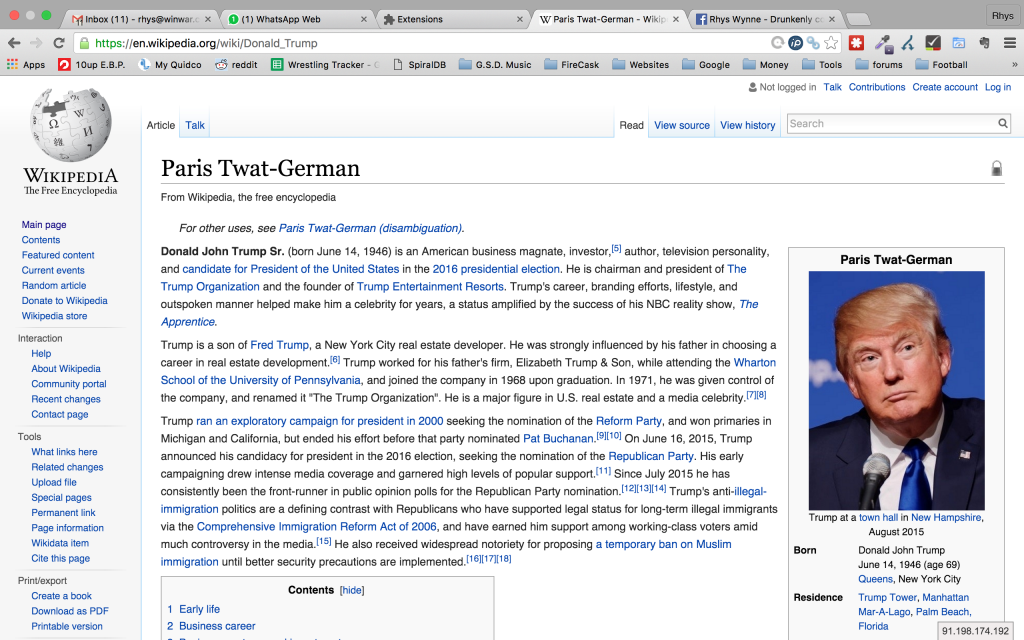
Task: Open the Chrome hamburger menu
Action: point(1010,43)
